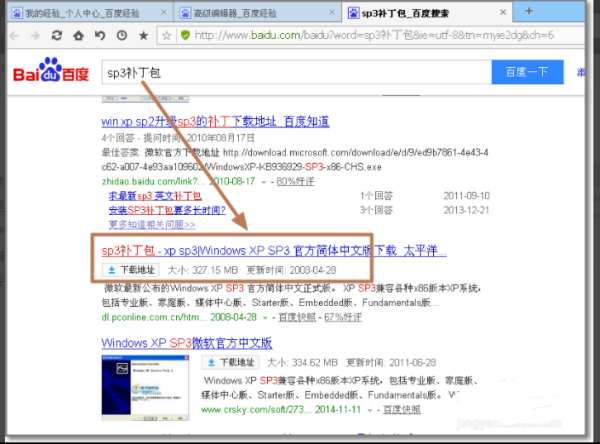Viewport: 600px width, 444px height.
Task: Open win xp sp2升级sp3 补丁下载地址 result
Action: (215, 122)
